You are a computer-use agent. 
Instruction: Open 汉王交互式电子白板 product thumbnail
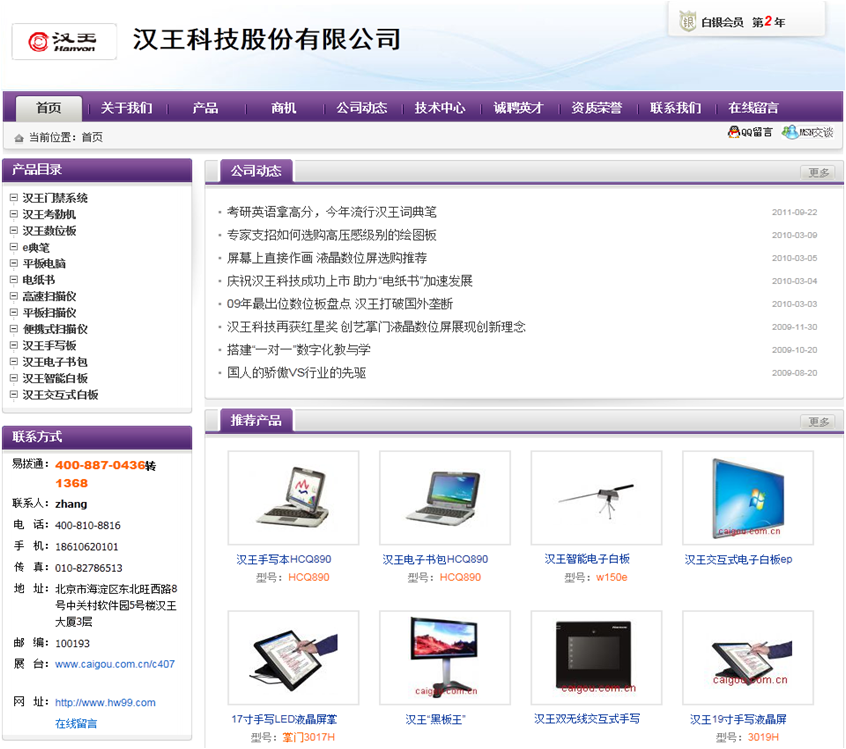[x=748, y=498]
